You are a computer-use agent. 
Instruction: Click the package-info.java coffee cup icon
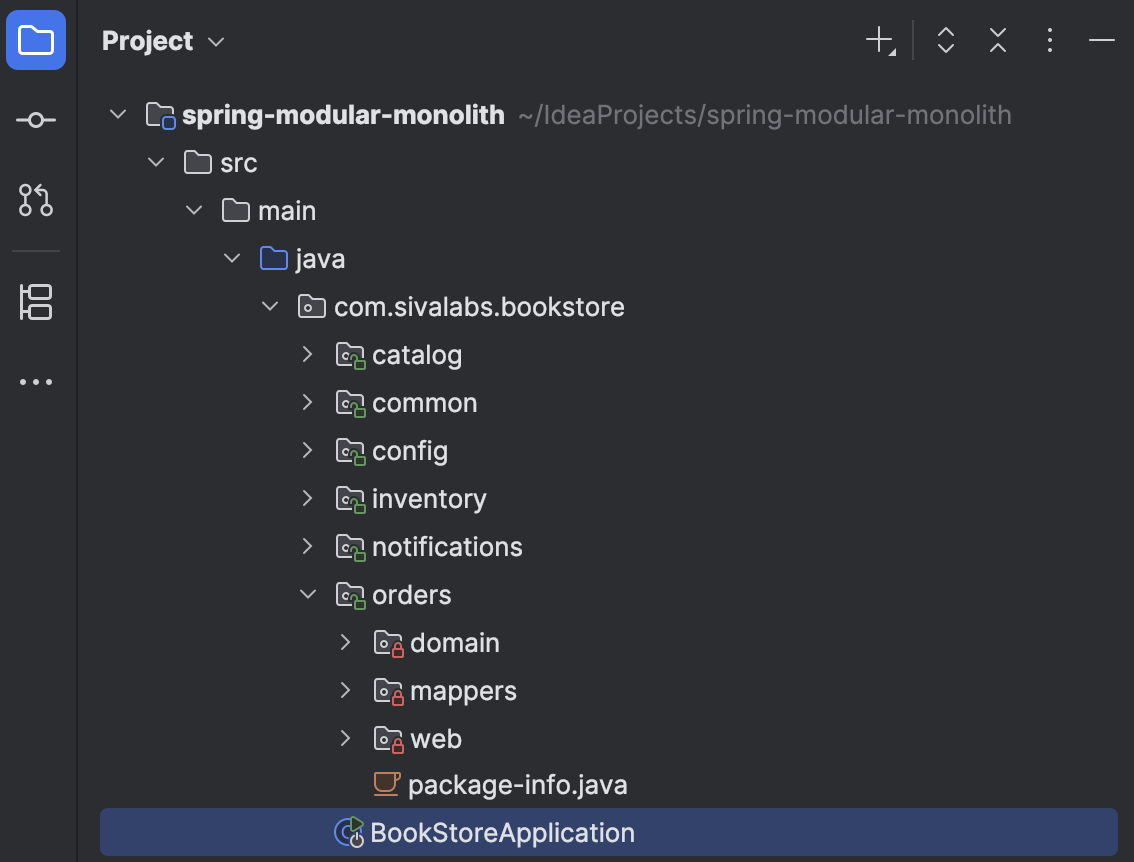(x=386, y=784)
